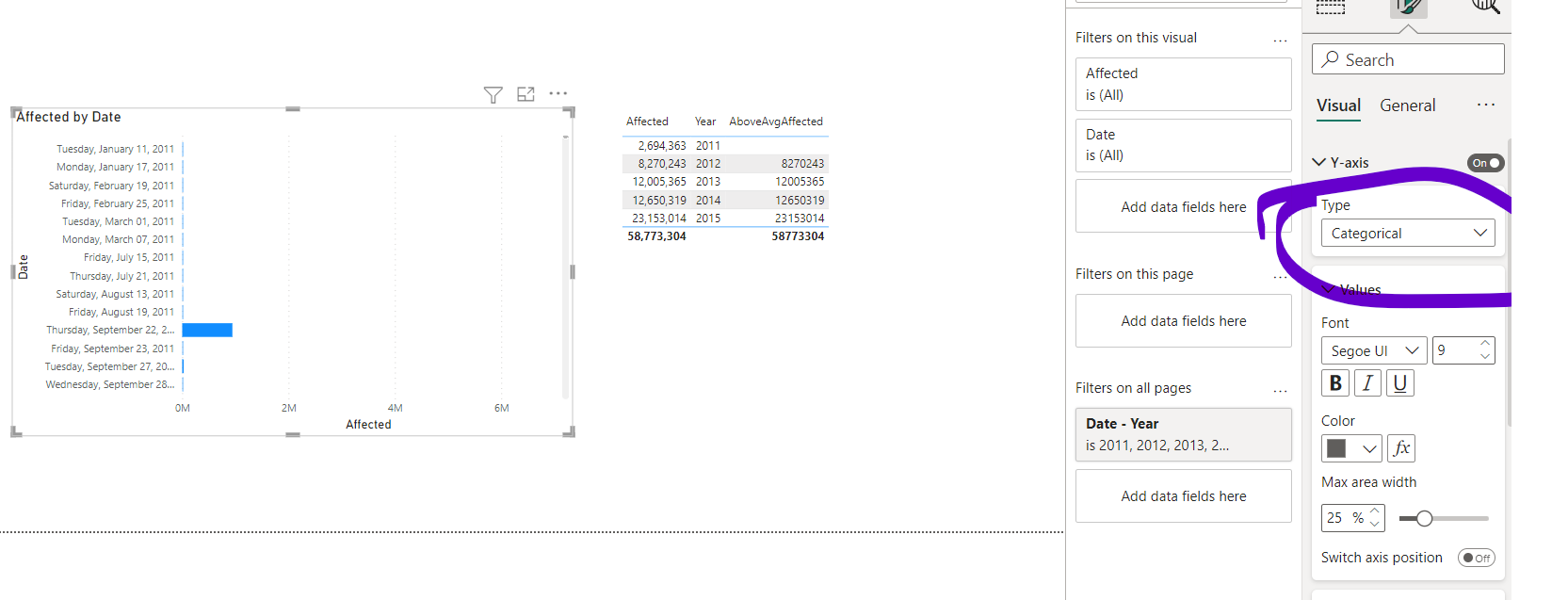Screen dimensions: 1568x600
Task: Click the more options ellipsis beside General tab
Action: 1486,105
